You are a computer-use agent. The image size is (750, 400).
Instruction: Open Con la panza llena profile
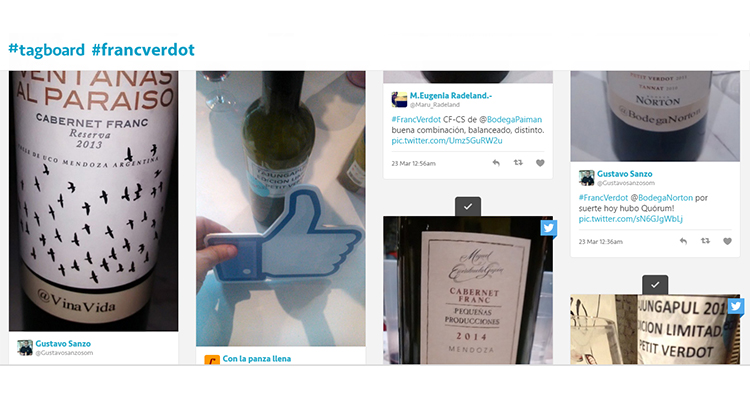tap(256, 359)
